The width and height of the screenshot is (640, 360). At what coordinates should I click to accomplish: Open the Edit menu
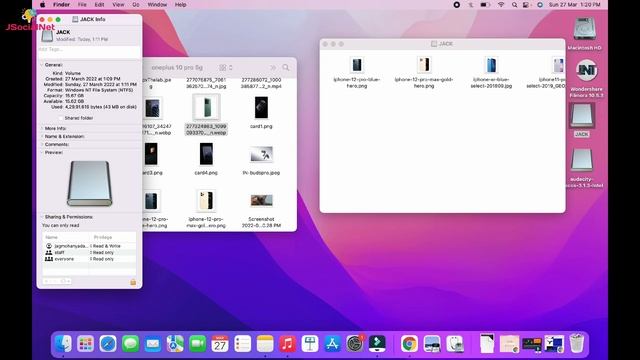[x=99, y=5]
